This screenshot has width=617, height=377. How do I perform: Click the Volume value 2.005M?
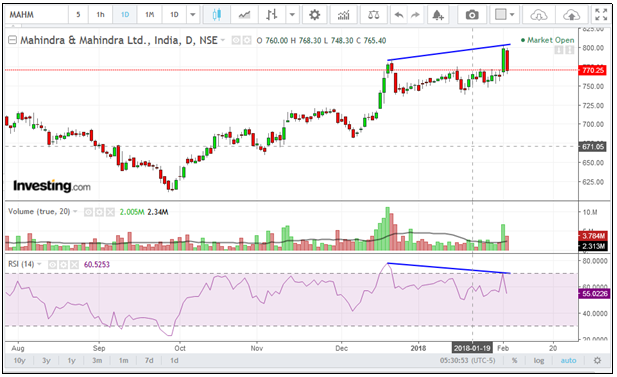click(132, 212)
